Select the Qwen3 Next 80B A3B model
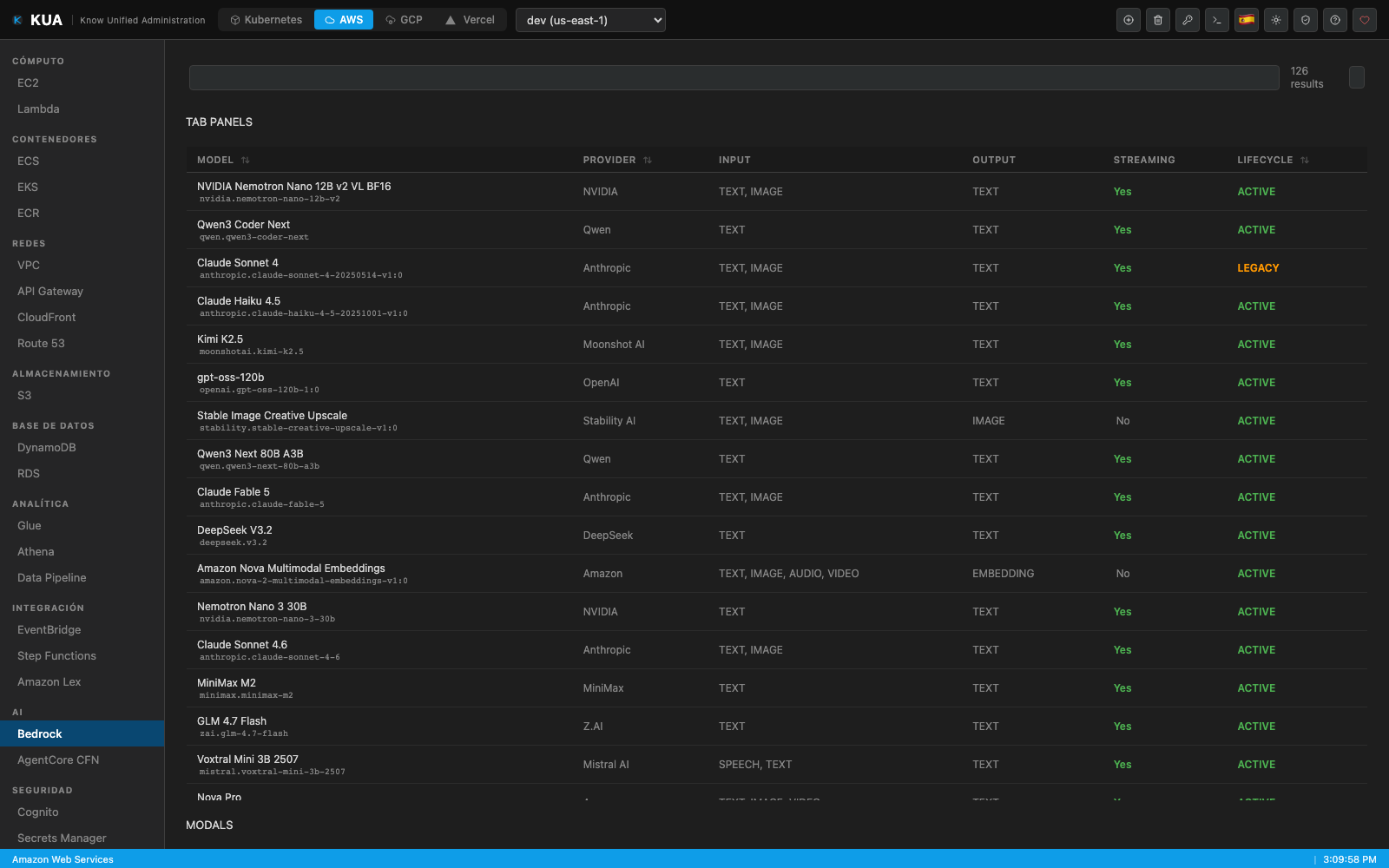Viewport: 1389px width, 868px height. (x=776, y=459)
